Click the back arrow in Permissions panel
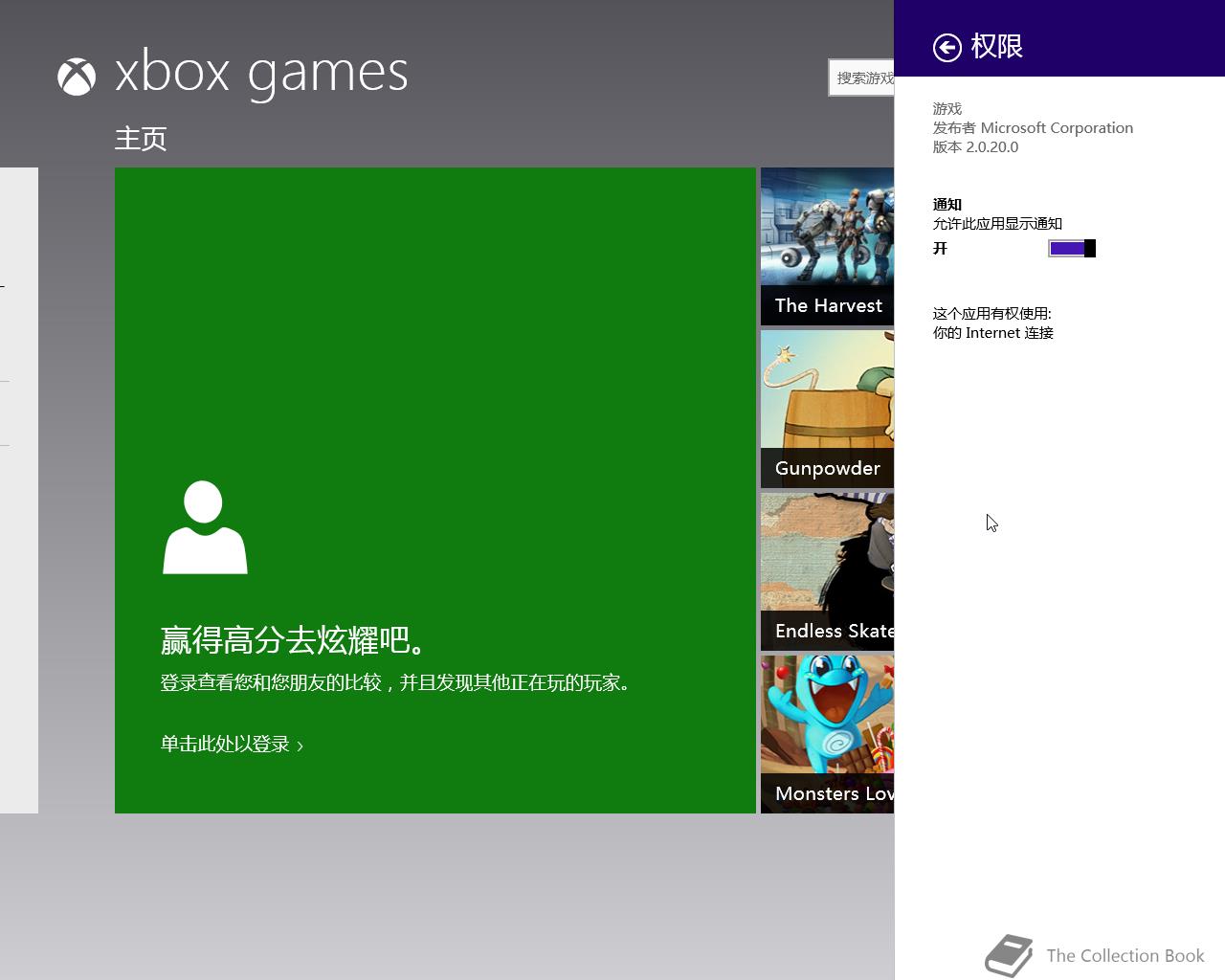This screenshot has height=980, width=1225. click(947, 47)
